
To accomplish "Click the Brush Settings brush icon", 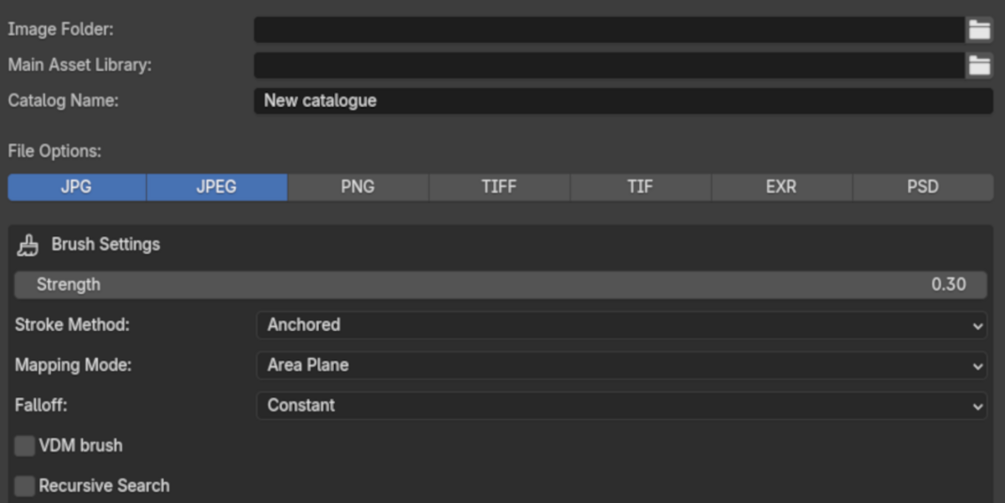I will click(x=28, y=245).
